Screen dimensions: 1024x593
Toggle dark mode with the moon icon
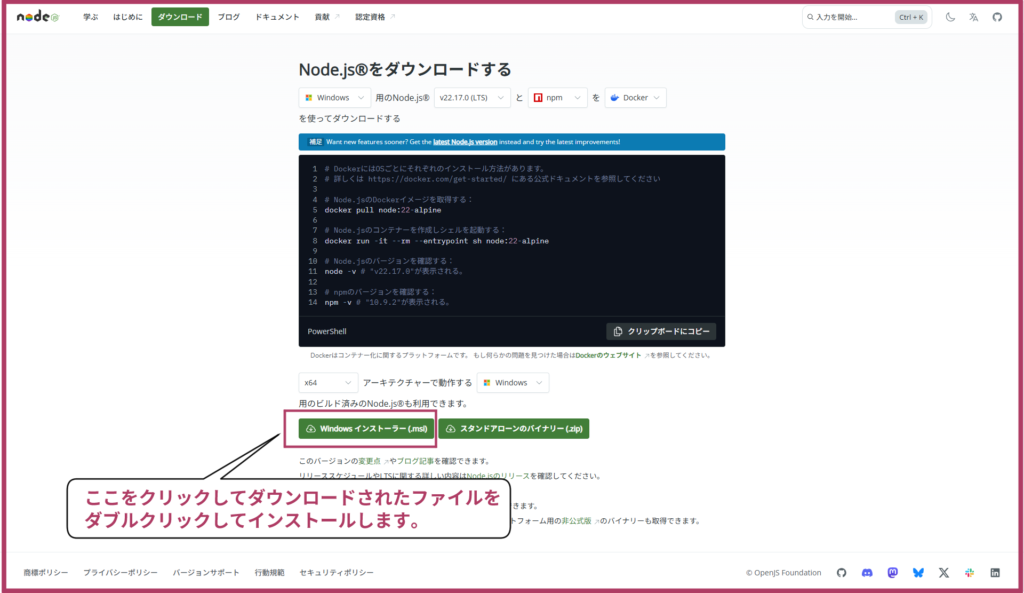950,17
